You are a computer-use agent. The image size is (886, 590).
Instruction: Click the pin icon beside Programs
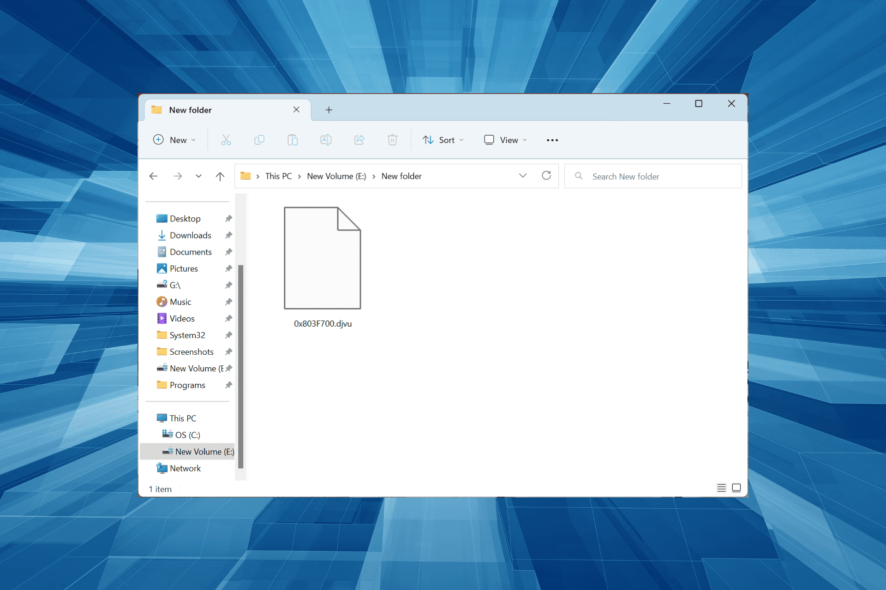(228, 385)
